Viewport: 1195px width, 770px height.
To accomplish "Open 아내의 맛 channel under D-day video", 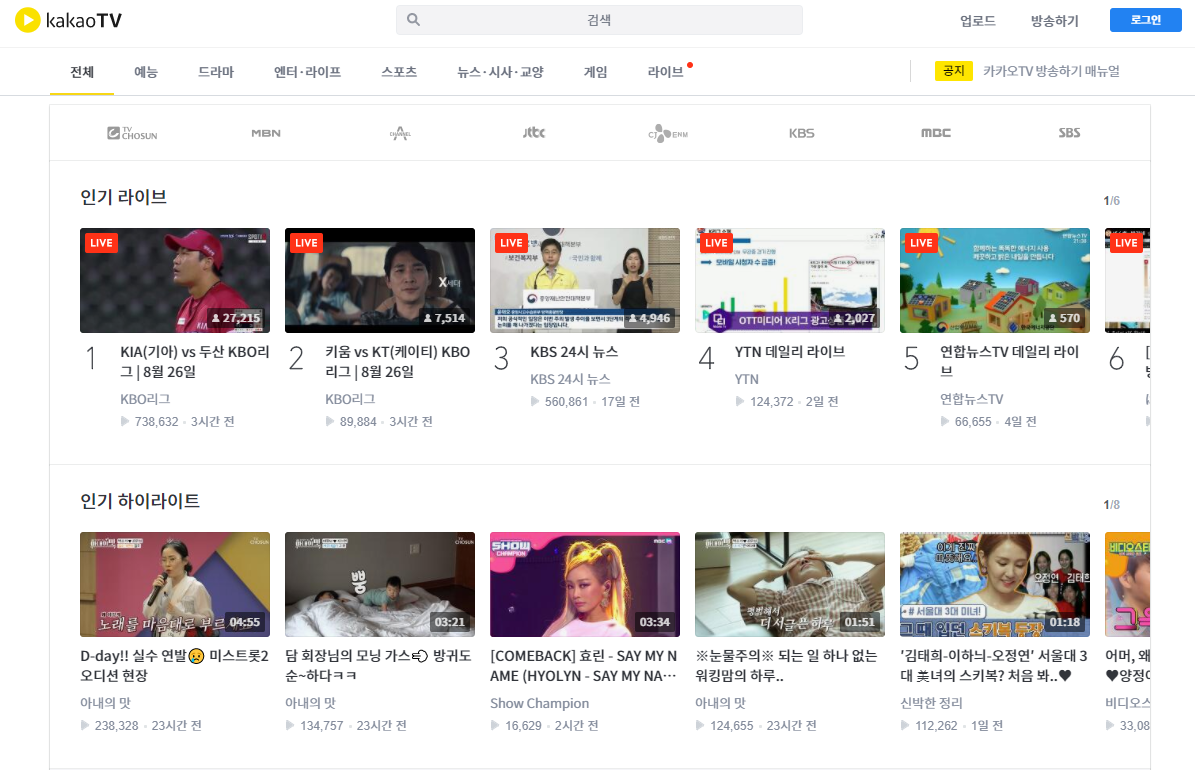I will coord(106,703).
